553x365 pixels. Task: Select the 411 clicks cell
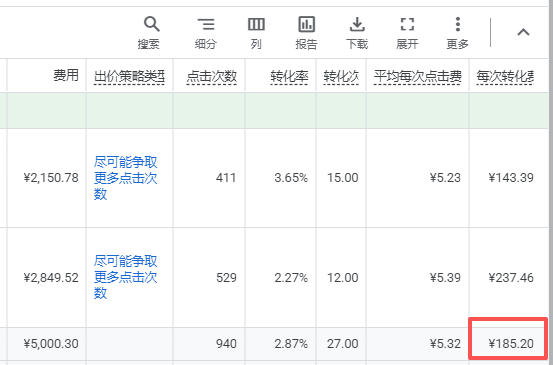(x=226, y=178)
